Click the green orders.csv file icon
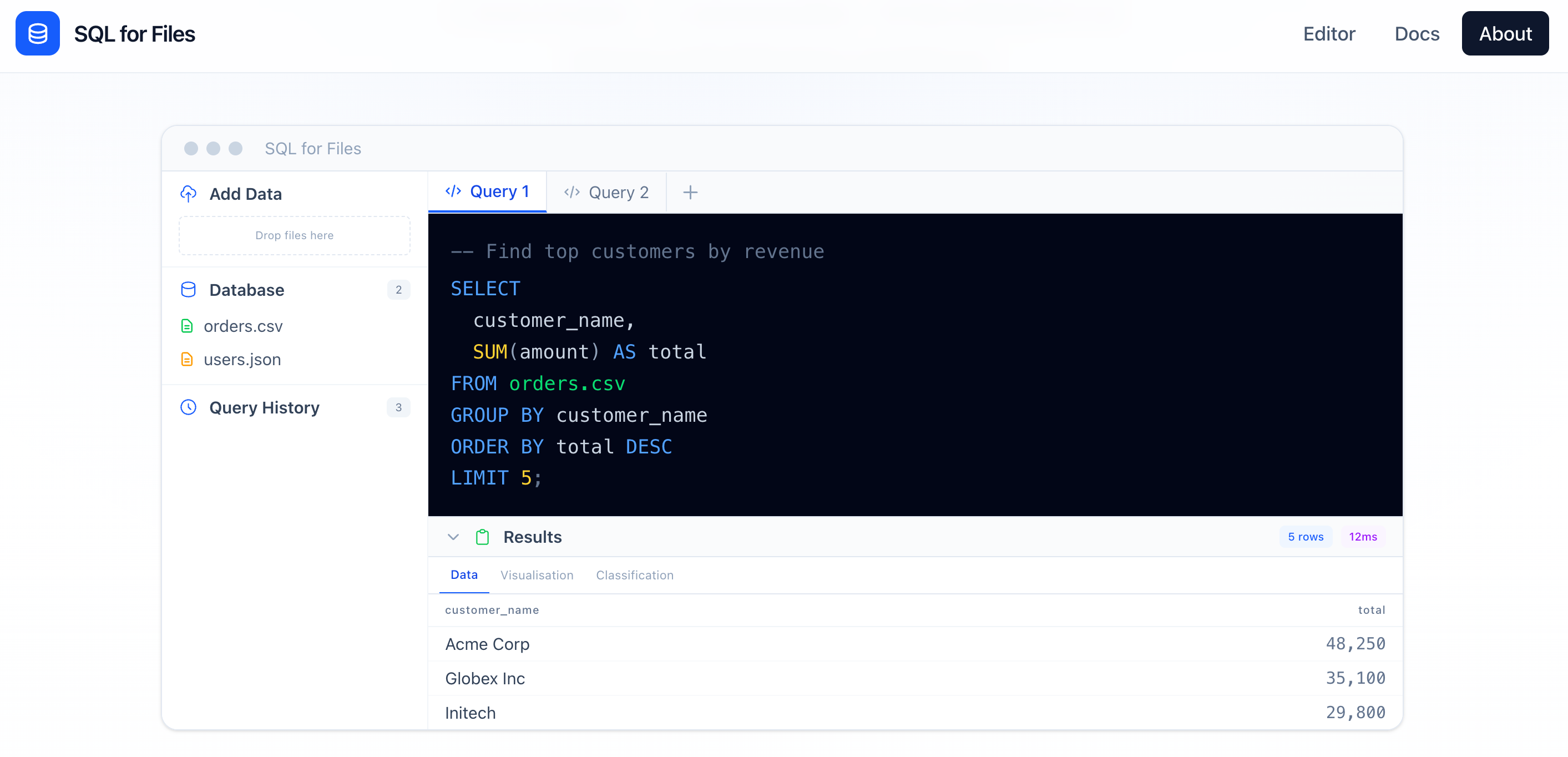 (x=187, y=326)
